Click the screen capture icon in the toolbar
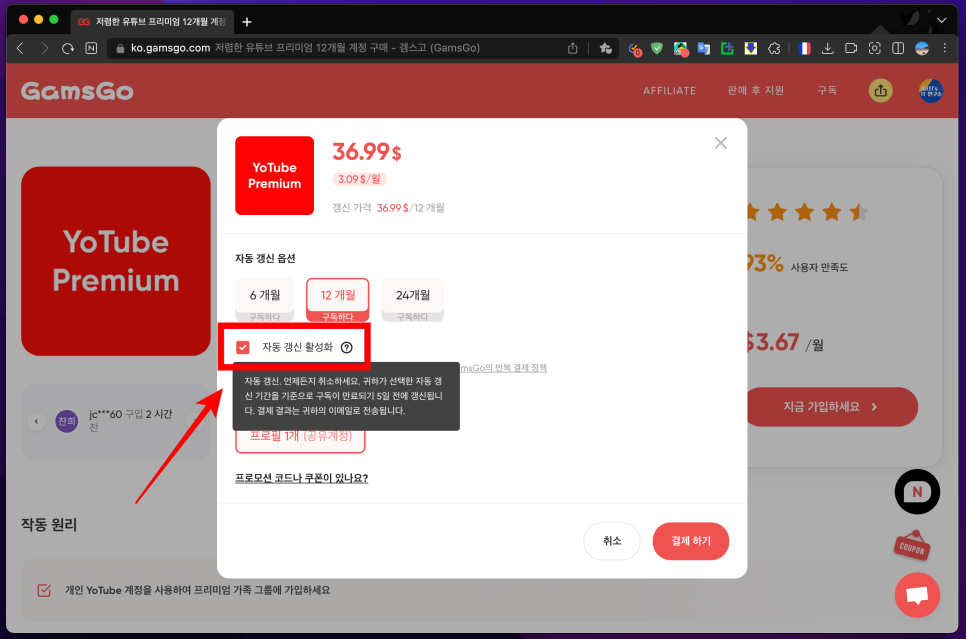Image resolution: width=966 pixels, height=639 pixels. (874, 48)
